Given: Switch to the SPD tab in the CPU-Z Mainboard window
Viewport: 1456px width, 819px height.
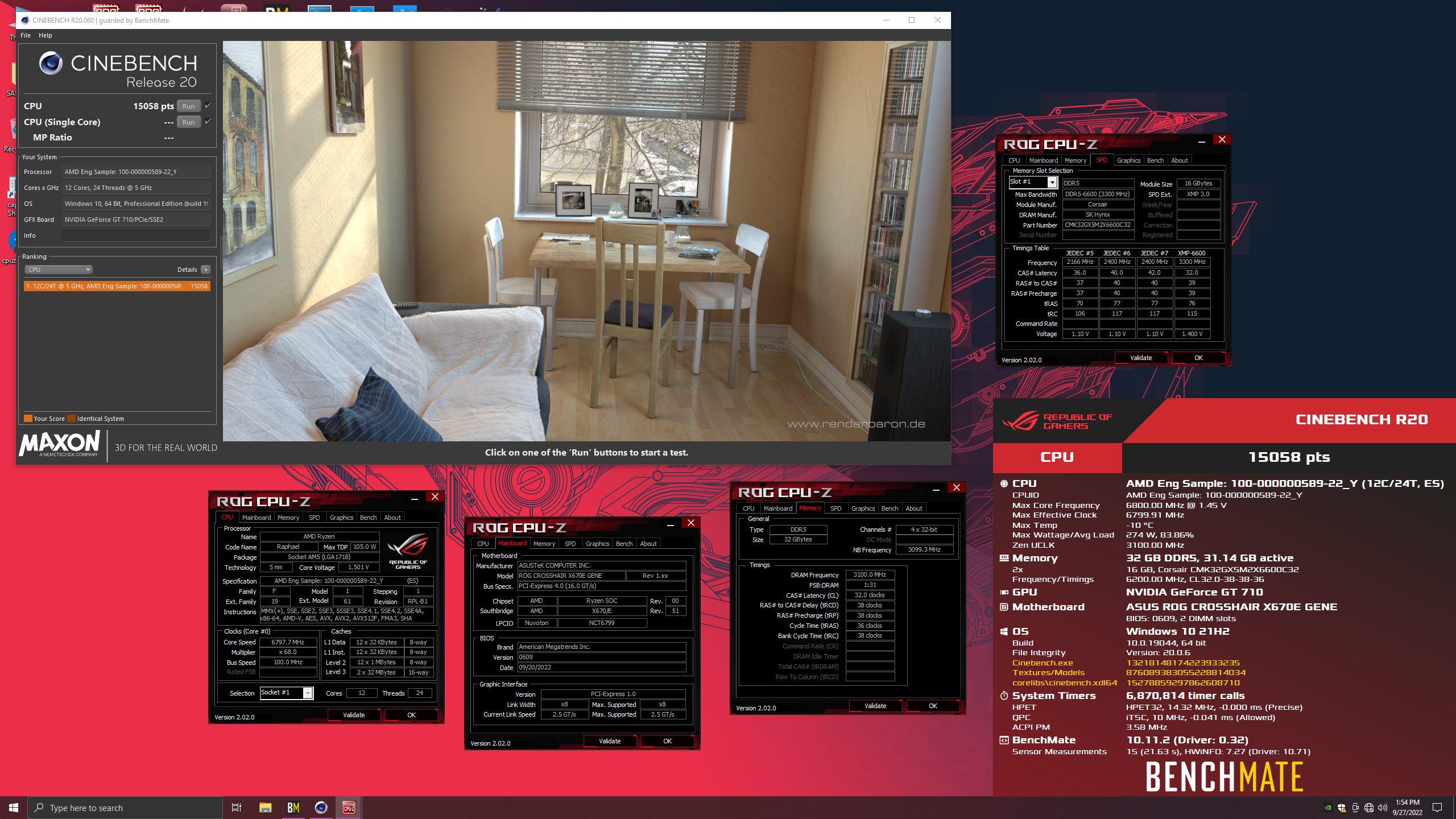Looking at the screenshot, I should pos(570,544).
